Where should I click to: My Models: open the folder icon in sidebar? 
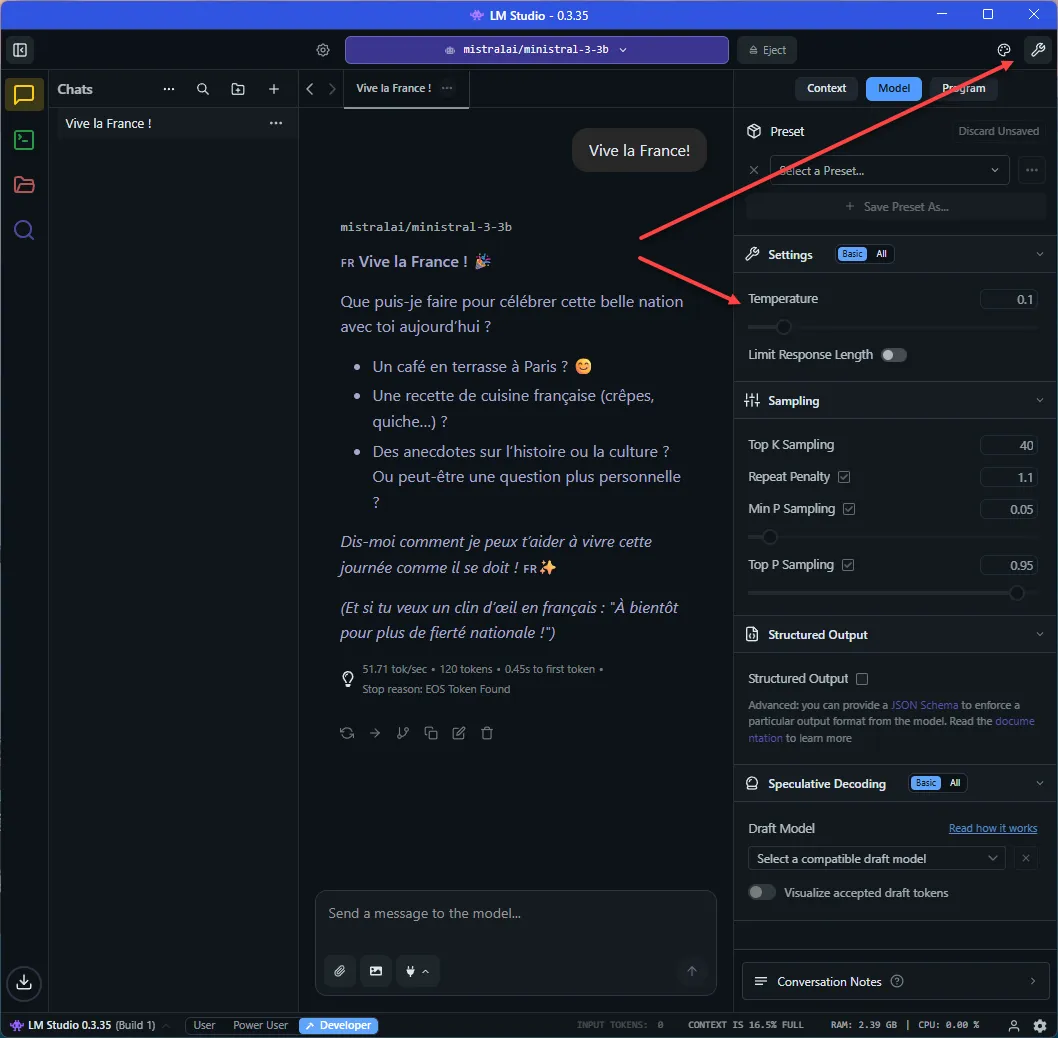24,185
